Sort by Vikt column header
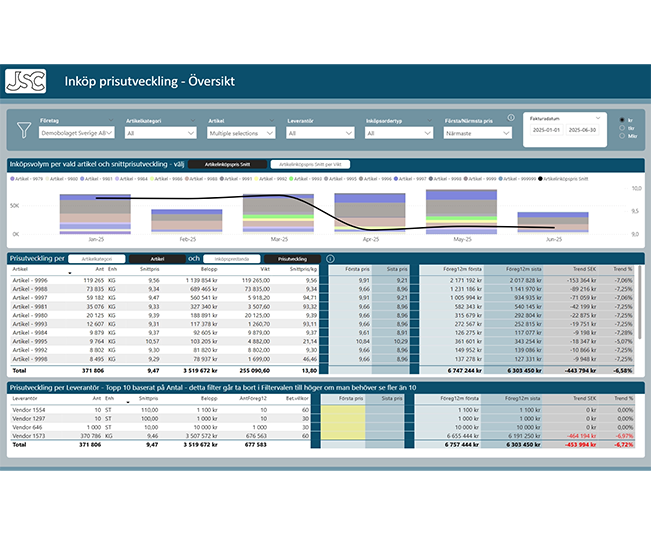The height and width of the screenshot is (535, 651). (265, 269)
